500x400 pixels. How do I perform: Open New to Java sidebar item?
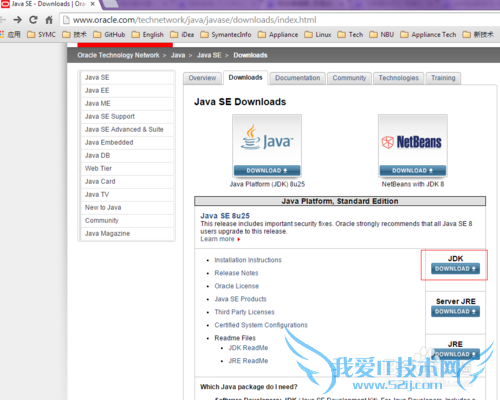point(127,208)
